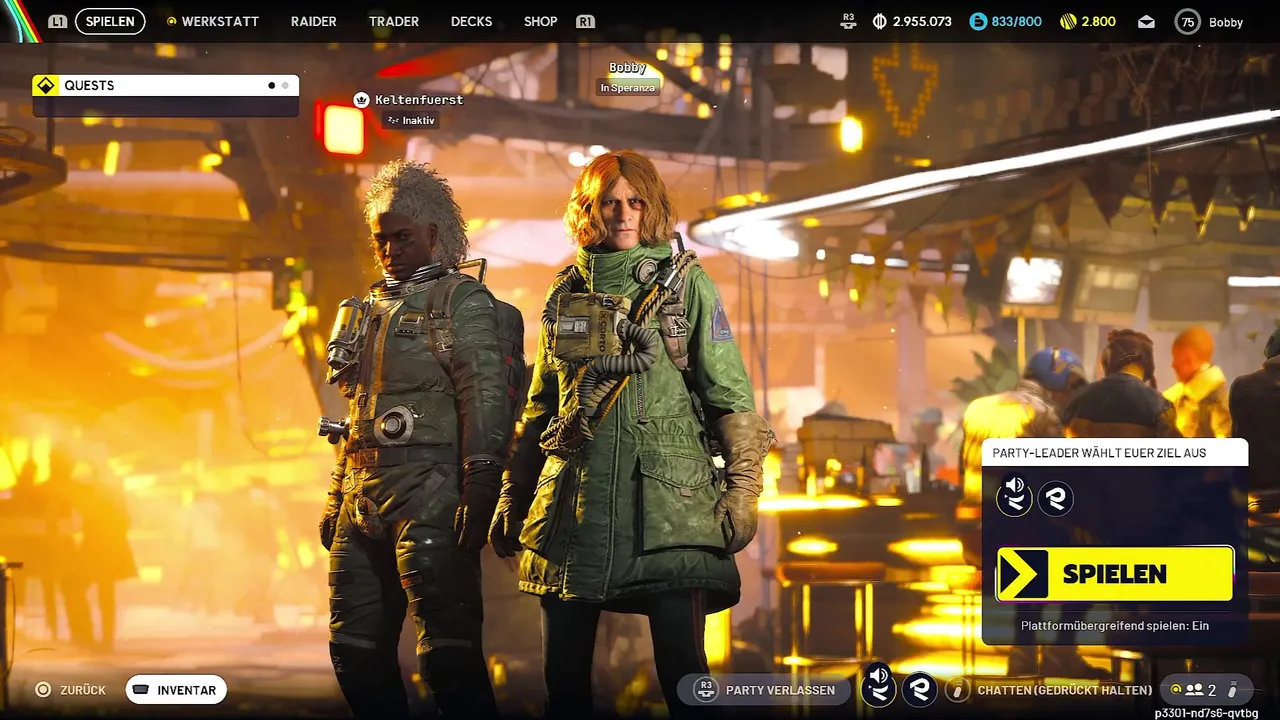The image size is (1280, 720).
Task: Click the R1 shoulder button icon
Action: [x=586, y=21]
